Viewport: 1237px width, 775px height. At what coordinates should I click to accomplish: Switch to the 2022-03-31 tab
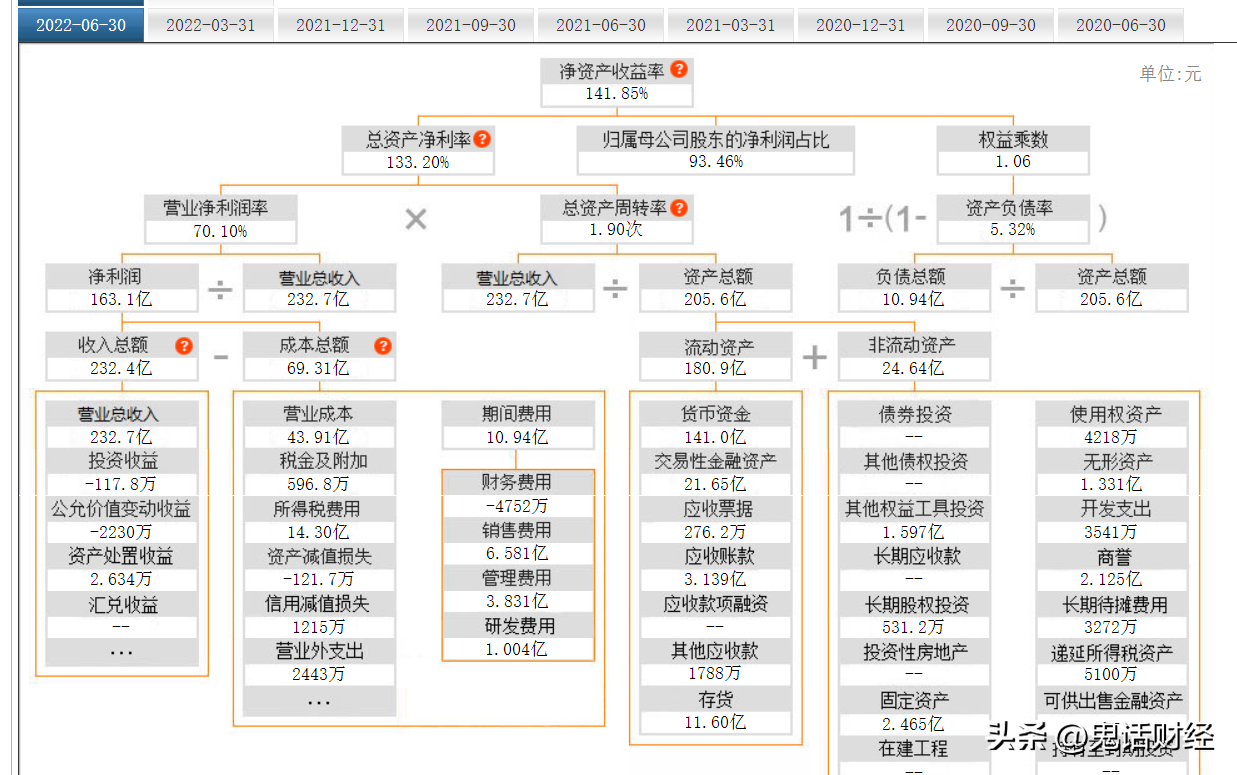coord(210,25)
